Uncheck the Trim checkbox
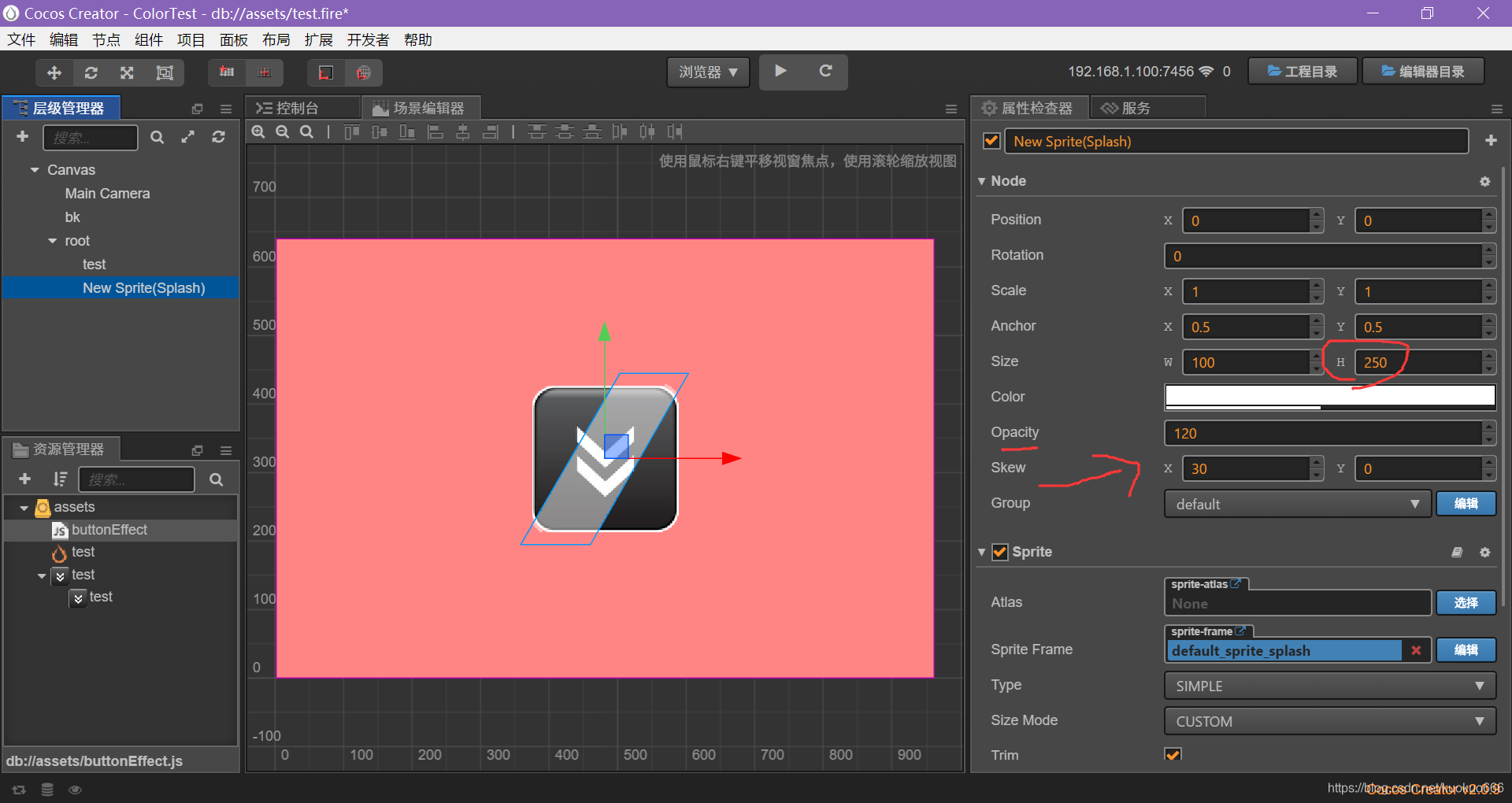Image resolution: width=1512 pixels, height=803 pixels. (x=1173, y=754)
